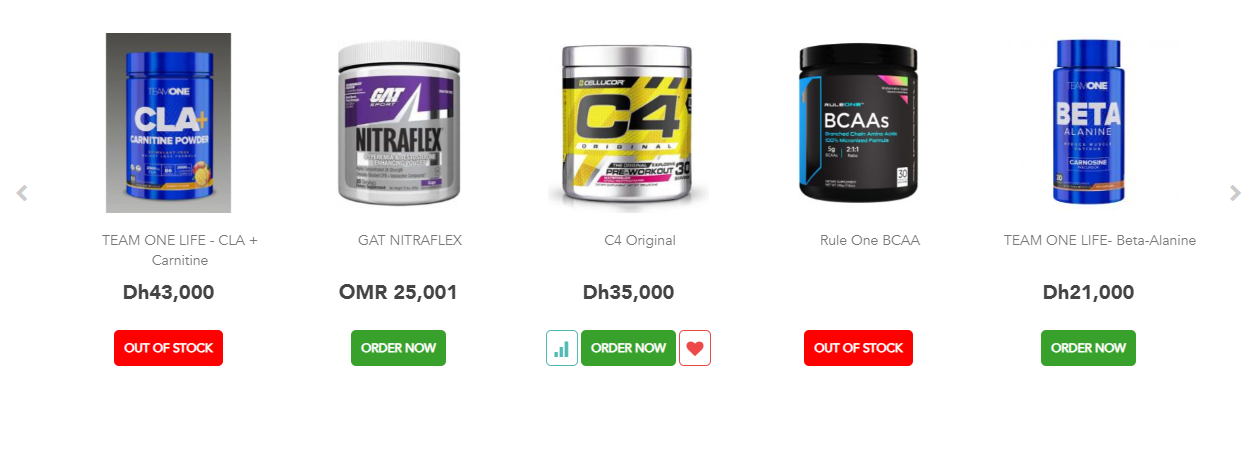
Task: Open the TEAM ONE LIFE- Beta-Alanine title link
Action: pos(1100,241)
